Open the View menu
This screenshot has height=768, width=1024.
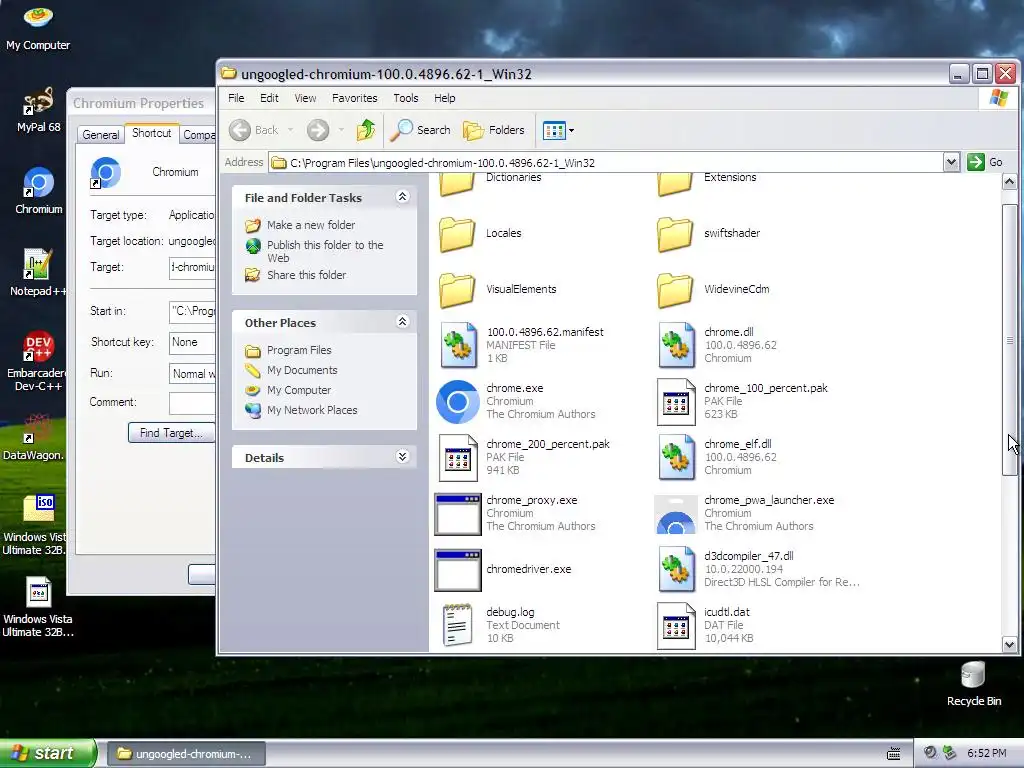(305, 98)
